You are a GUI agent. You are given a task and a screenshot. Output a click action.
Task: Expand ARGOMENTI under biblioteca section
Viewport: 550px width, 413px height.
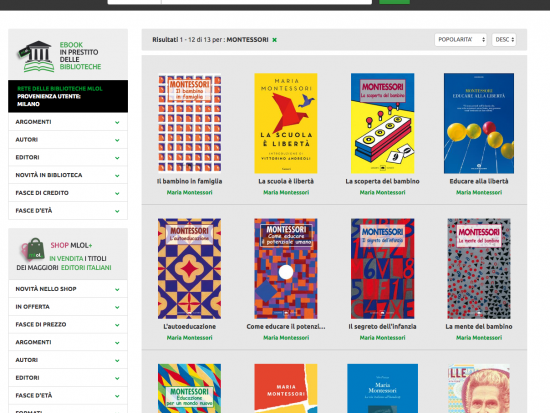(68, 122)
